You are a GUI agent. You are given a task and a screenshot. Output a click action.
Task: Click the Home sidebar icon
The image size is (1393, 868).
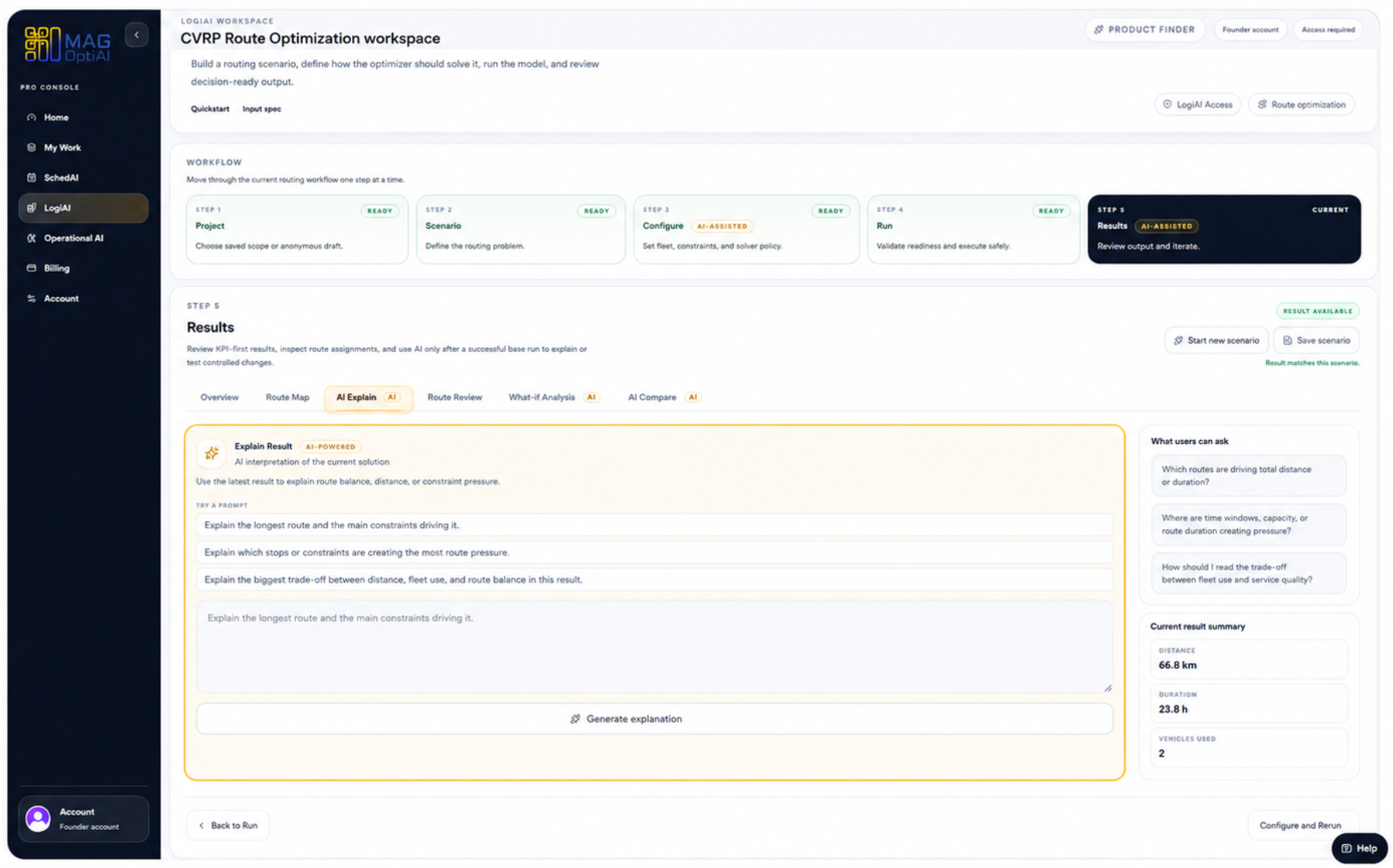click(x=32, y=118)
